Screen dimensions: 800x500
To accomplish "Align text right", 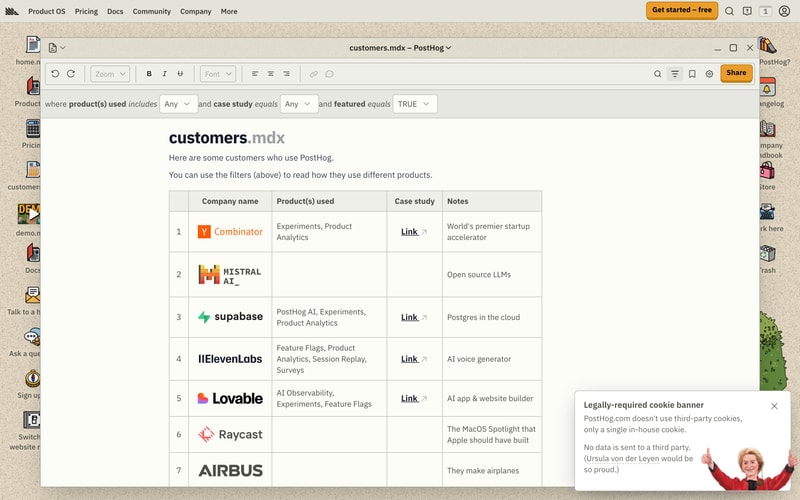I will (x=287, y=74).
